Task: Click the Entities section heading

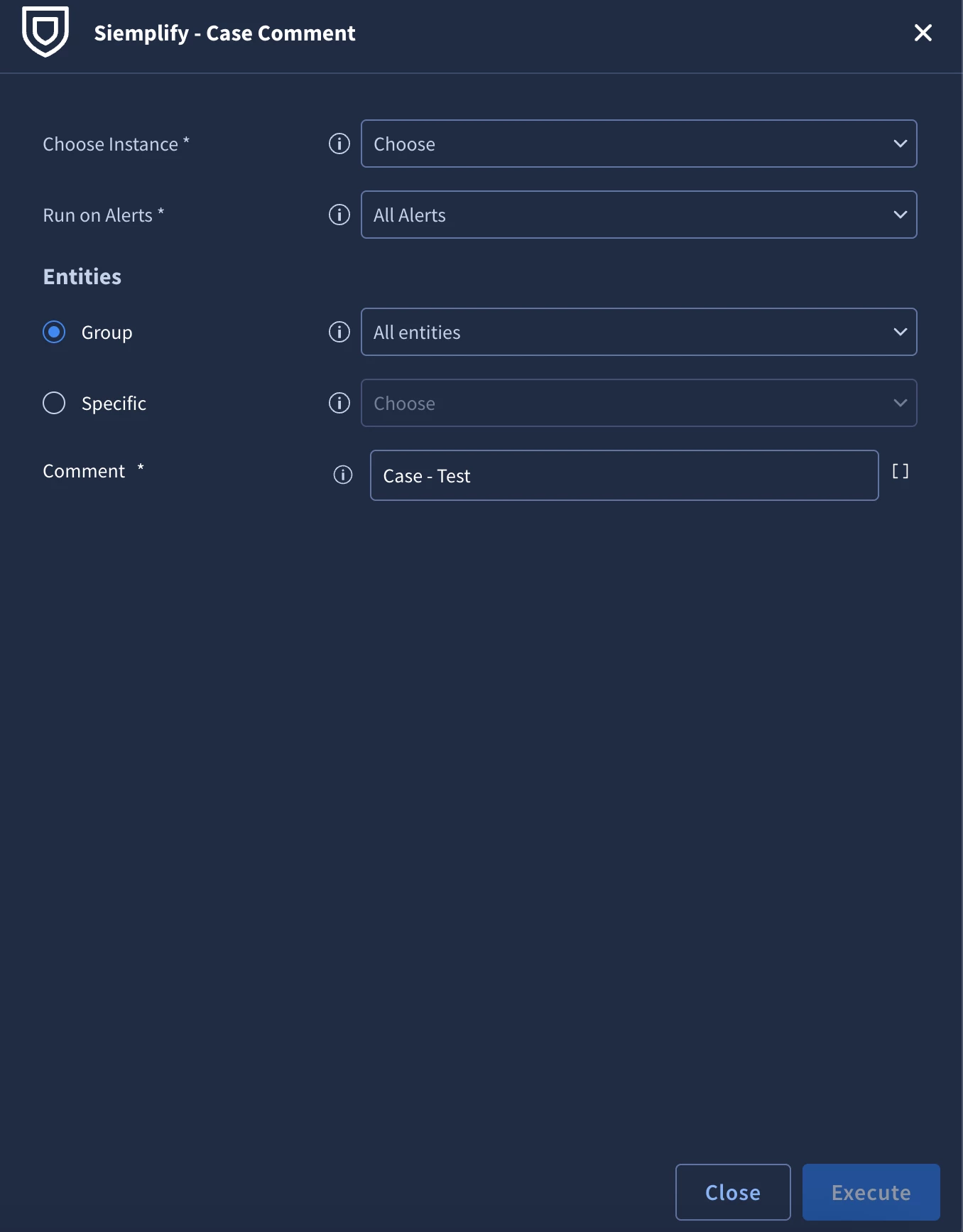Action: (82, 276)
